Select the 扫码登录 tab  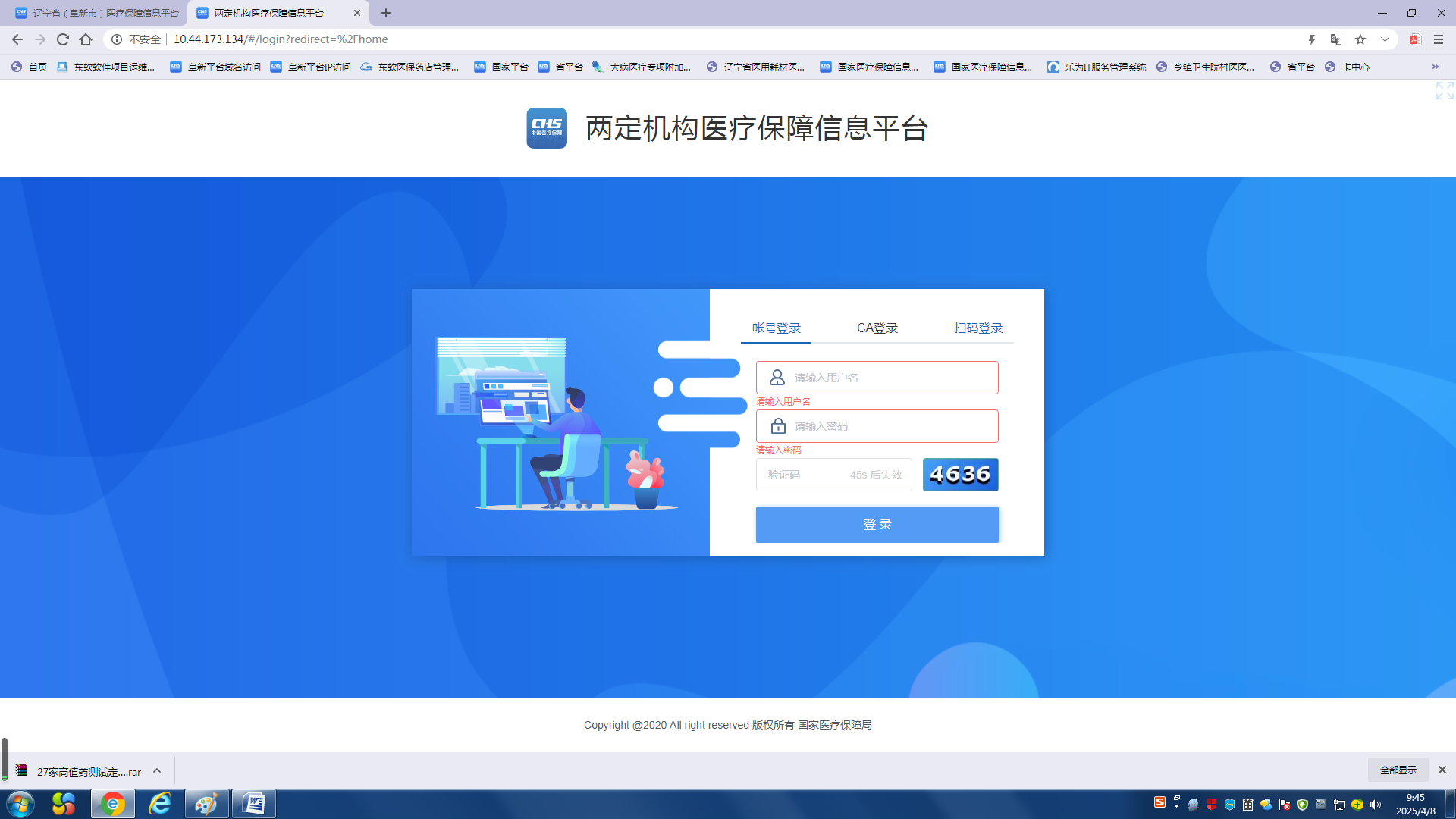point(978,328)
